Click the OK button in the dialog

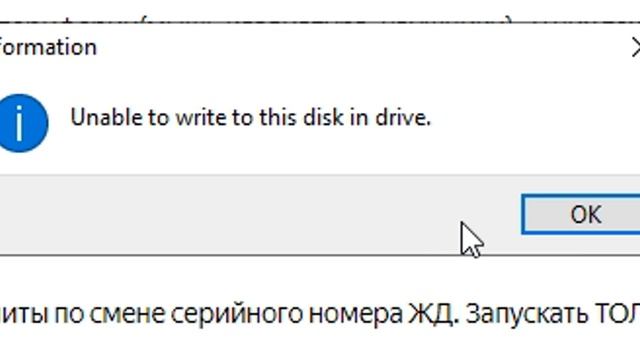[x=581, y=215]
